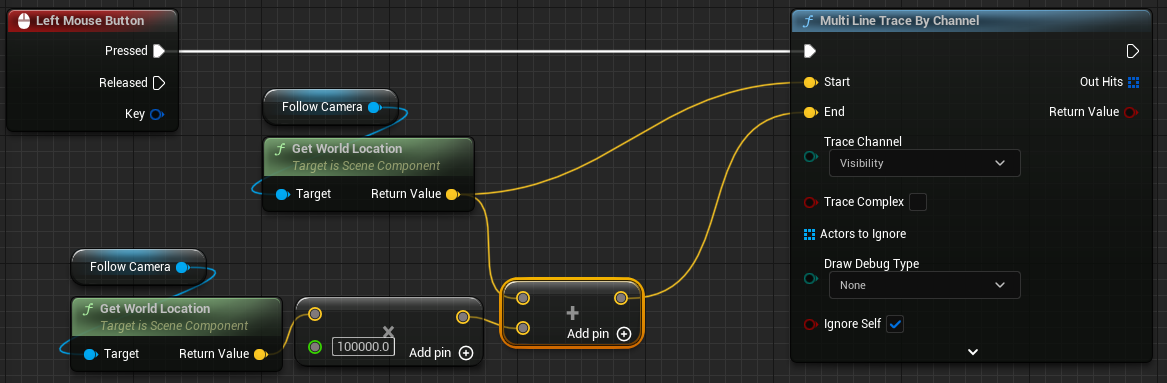Image resolution: width=1167 pixels, height=383 pixels.
Task: Click the Key output pin
Action: pos(156,115)
